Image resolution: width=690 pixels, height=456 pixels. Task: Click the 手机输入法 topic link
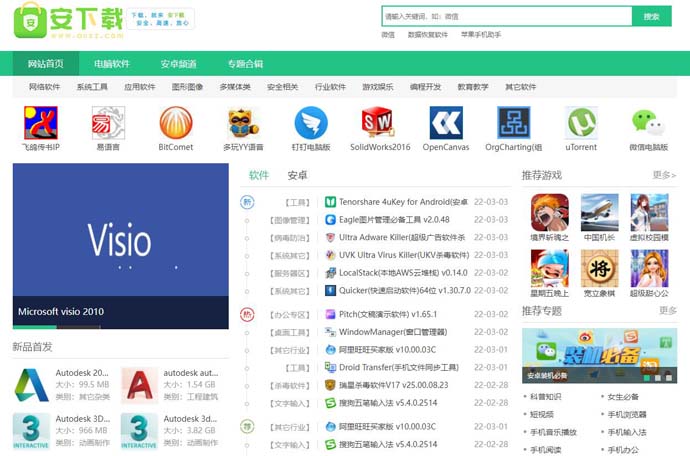coord(627,432)
